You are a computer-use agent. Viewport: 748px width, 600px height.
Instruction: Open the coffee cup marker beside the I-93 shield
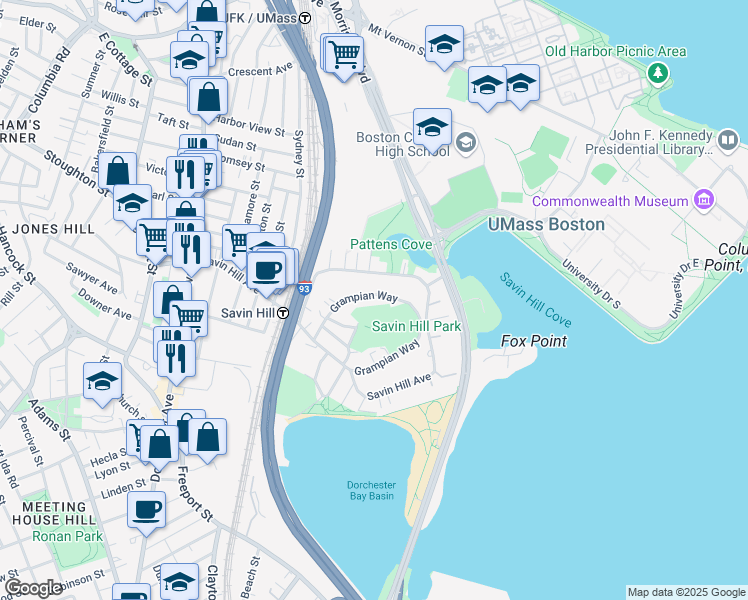(x=266, y=271)
